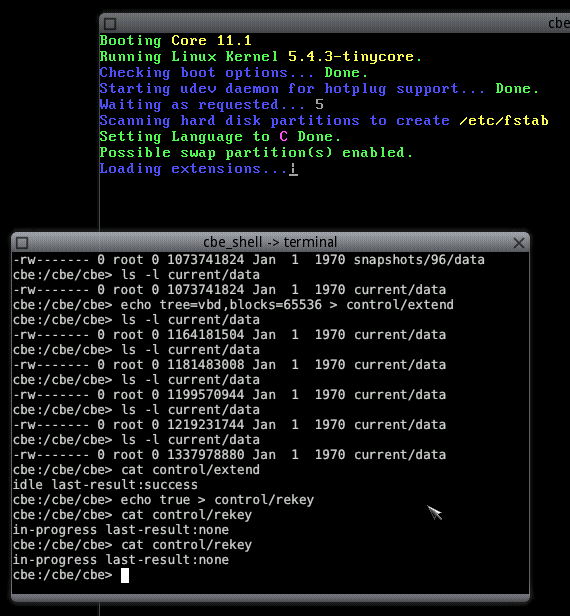Click 'Possible swap partition(s) enabled.' line

256,153
